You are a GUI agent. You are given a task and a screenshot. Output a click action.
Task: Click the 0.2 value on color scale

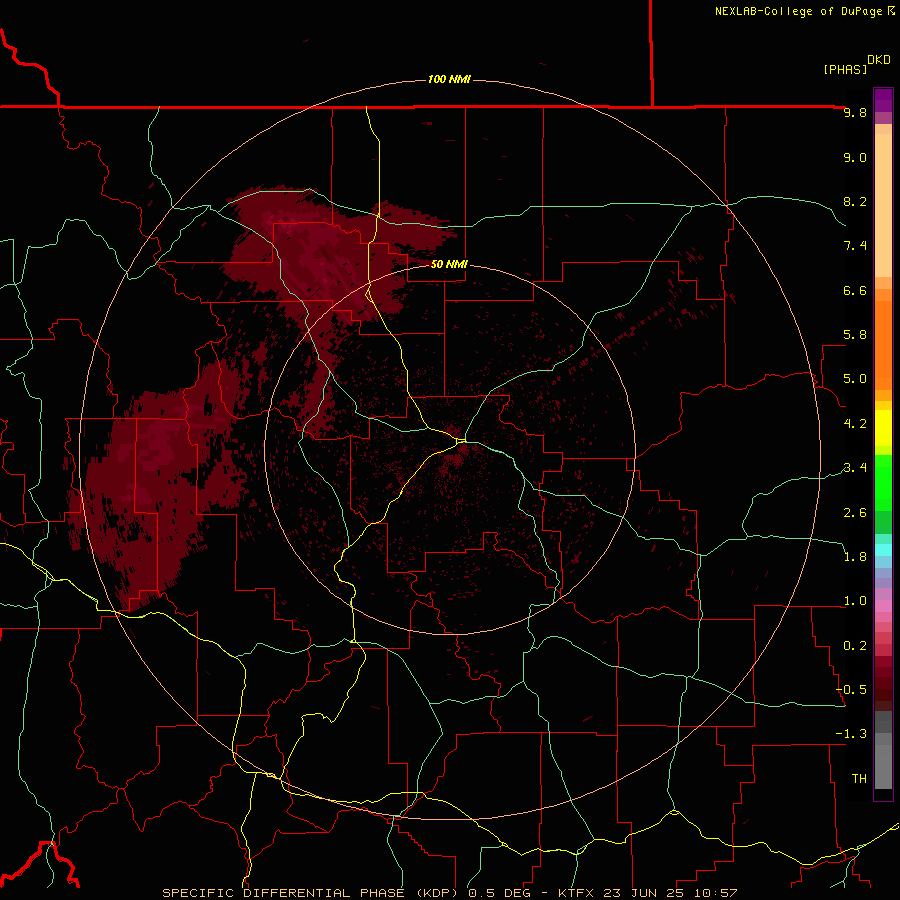point(855,646)
